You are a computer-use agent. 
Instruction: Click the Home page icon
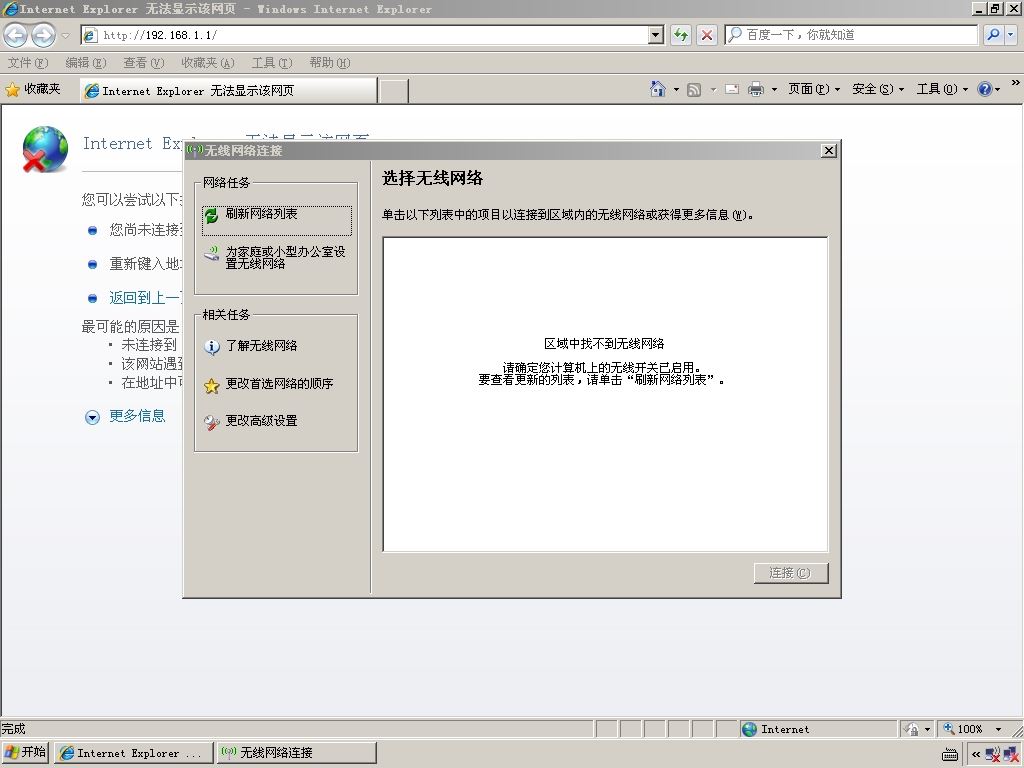[658, 89]
